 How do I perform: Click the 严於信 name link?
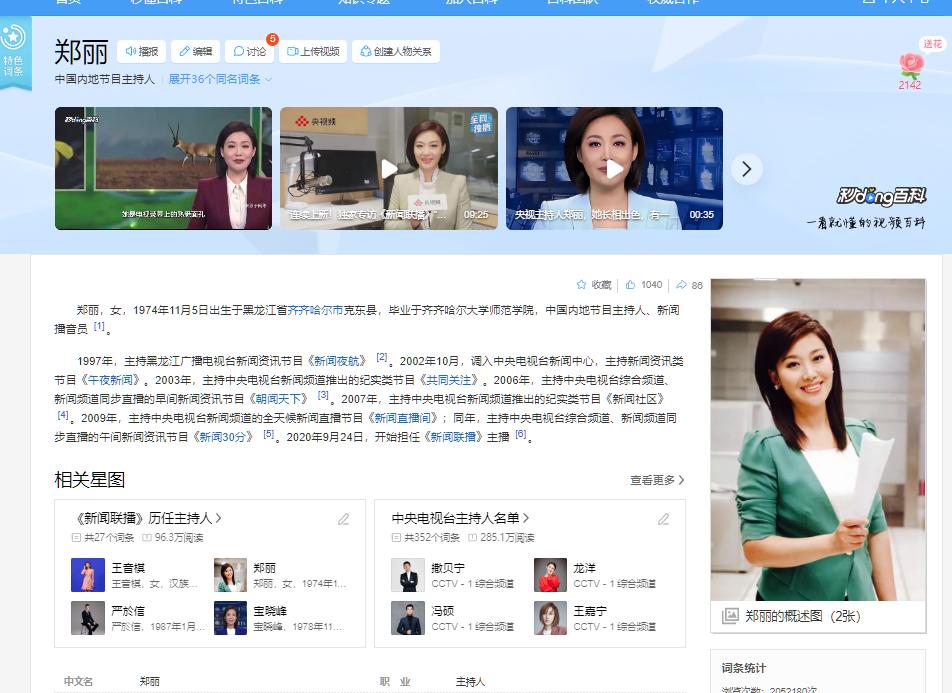tap(128, 611)
